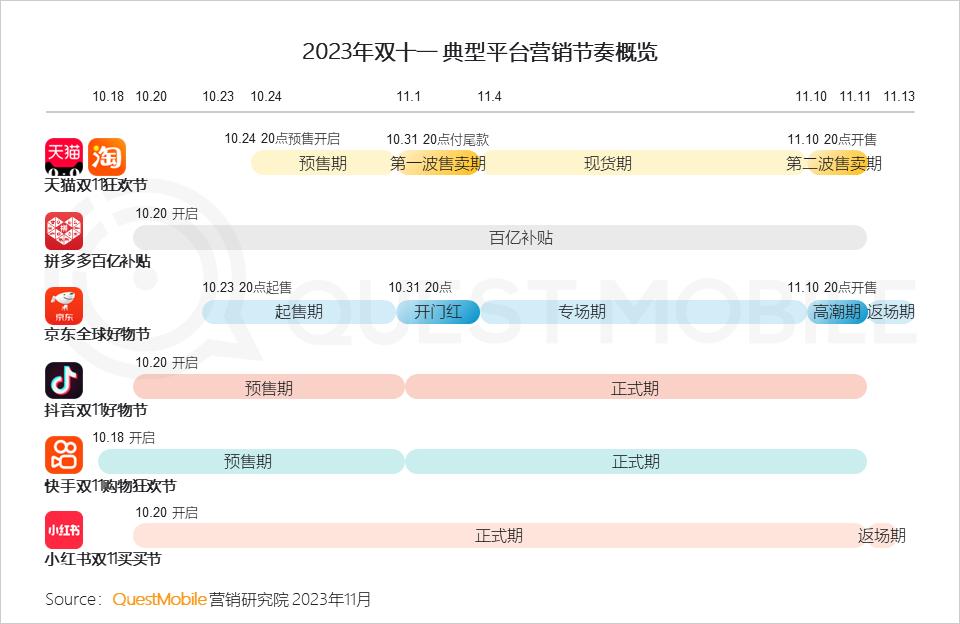Click the 快手双11购物狂欢节 label

(110, 486)
